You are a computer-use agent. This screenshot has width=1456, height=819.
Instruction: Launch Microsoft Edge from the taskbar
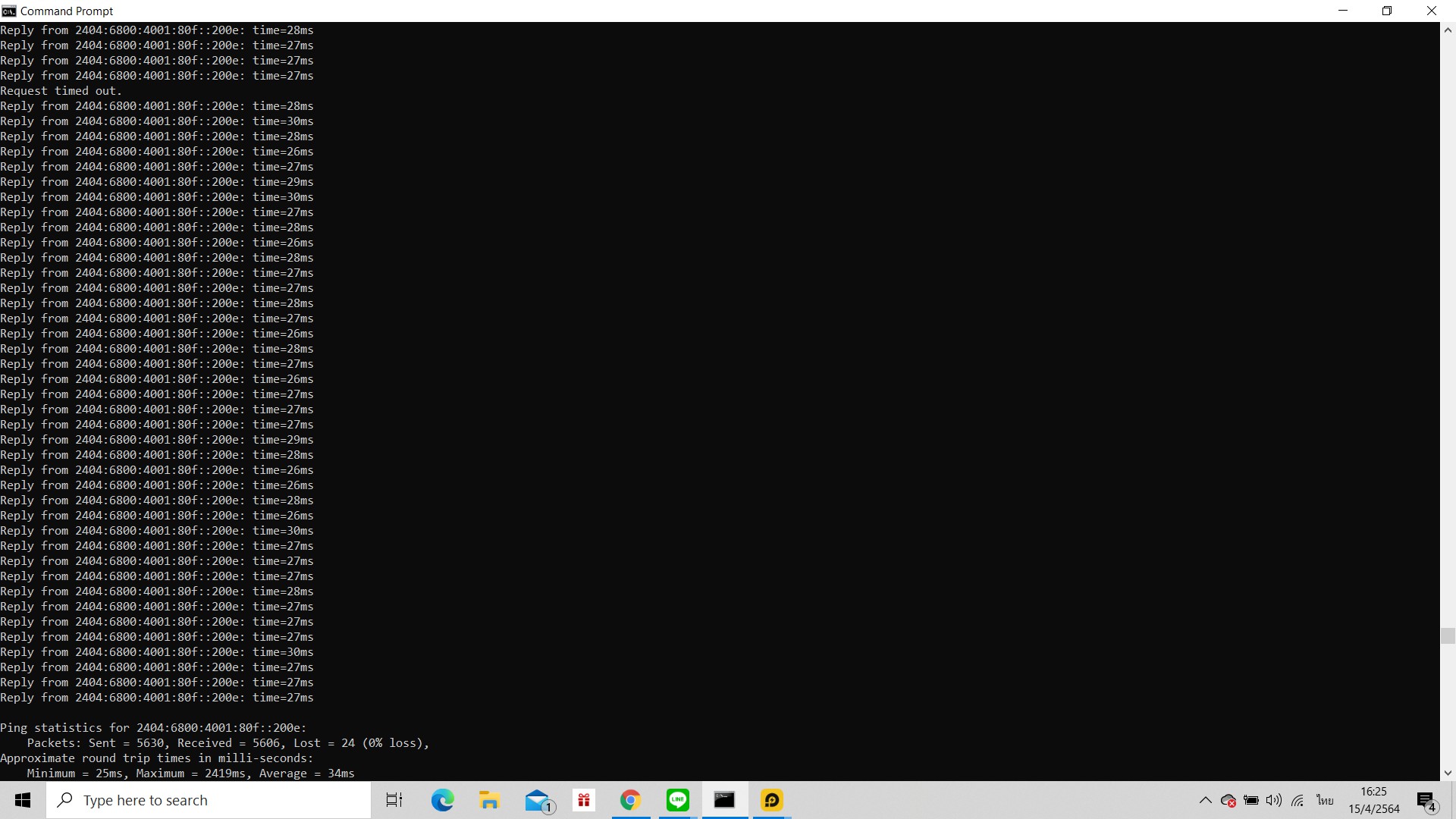pyautogui.click(x=442, y=800)
